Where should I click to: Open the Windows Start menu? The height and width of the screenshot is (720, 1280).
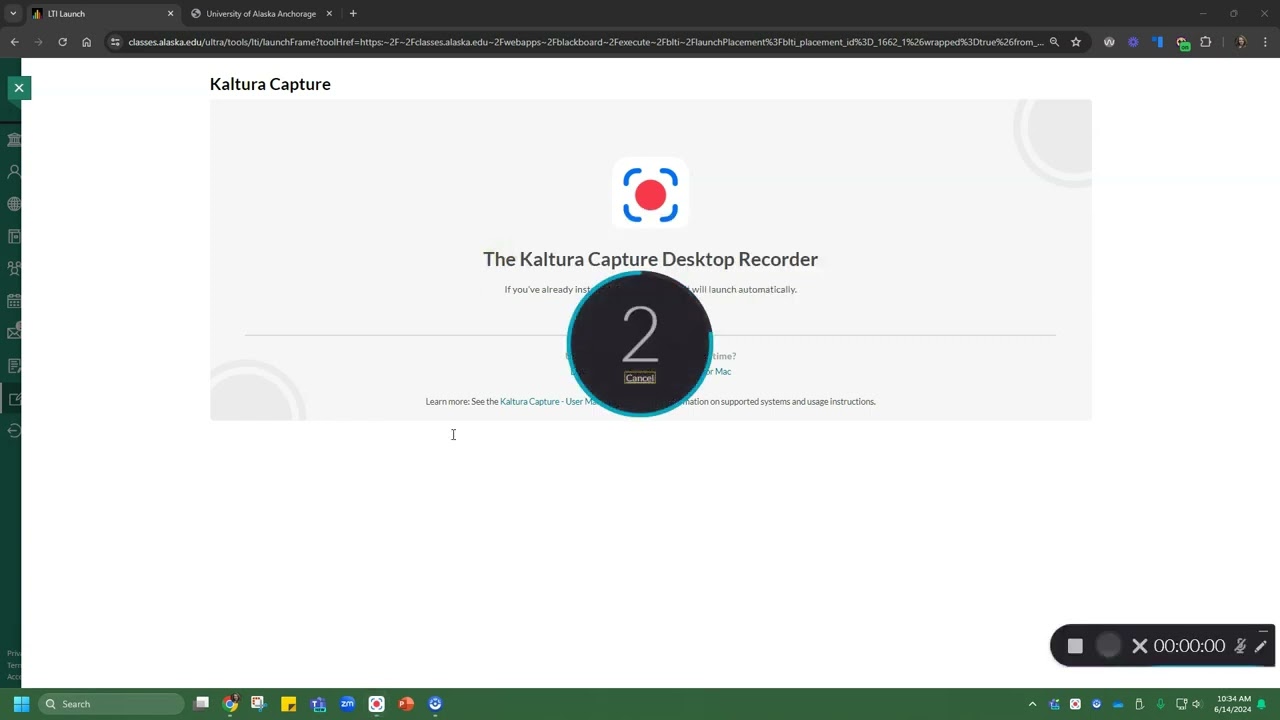coord(21,704)
